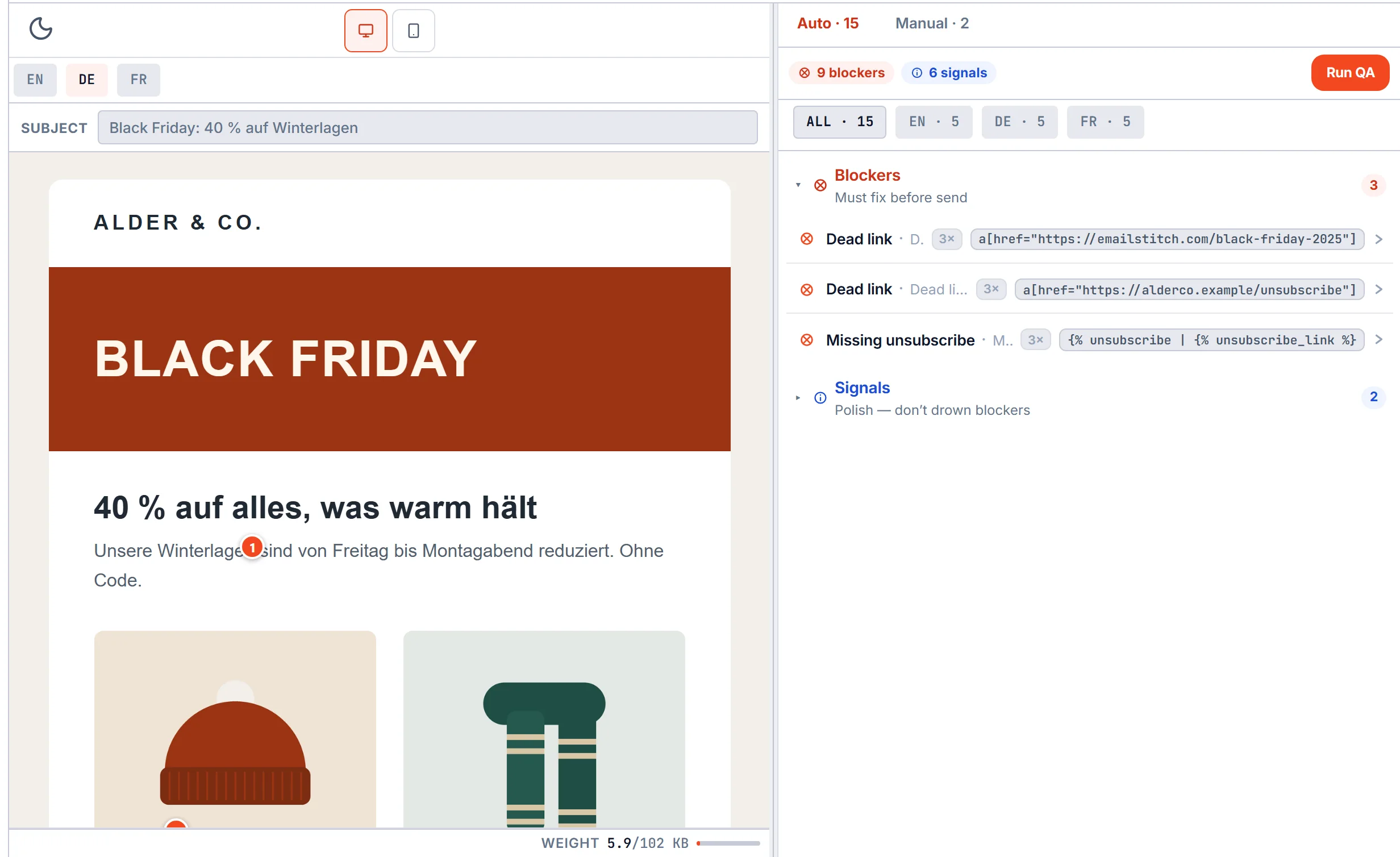Open the emailstitch.com dead link details chevron
The height and width of the screenshot is (857, 1400).
[1379, 239]
